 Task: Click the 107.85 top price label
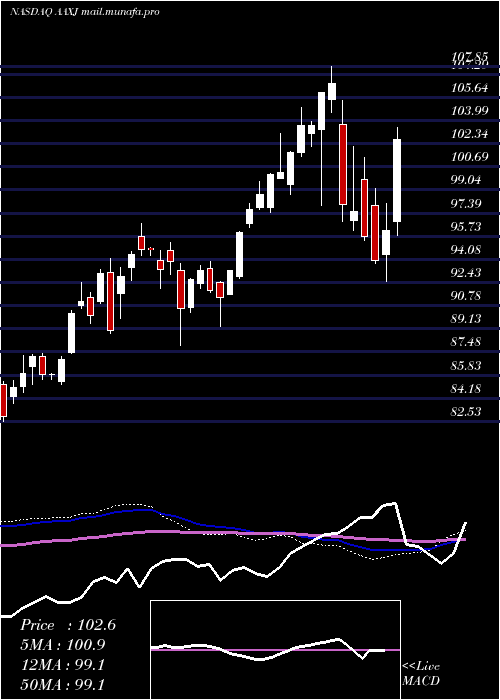pyautogui.click(x=469, y=57)
